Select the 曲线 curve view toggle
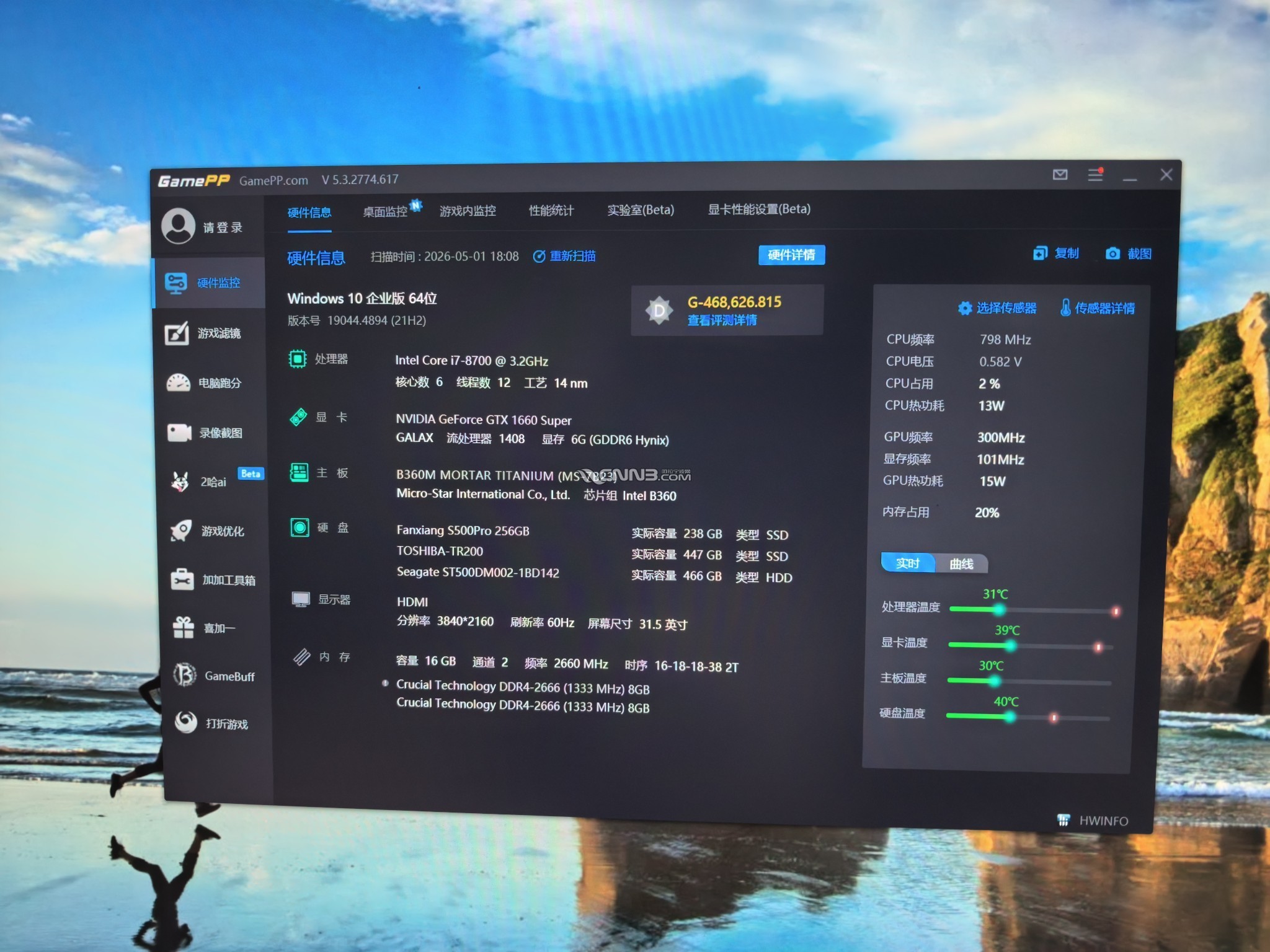1270x952 pixels. tap(961, 563)
